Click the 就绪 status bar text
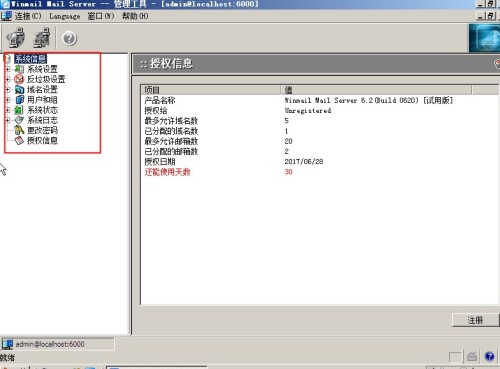Screen dimensions: 500x369 [x=7, y=358]
